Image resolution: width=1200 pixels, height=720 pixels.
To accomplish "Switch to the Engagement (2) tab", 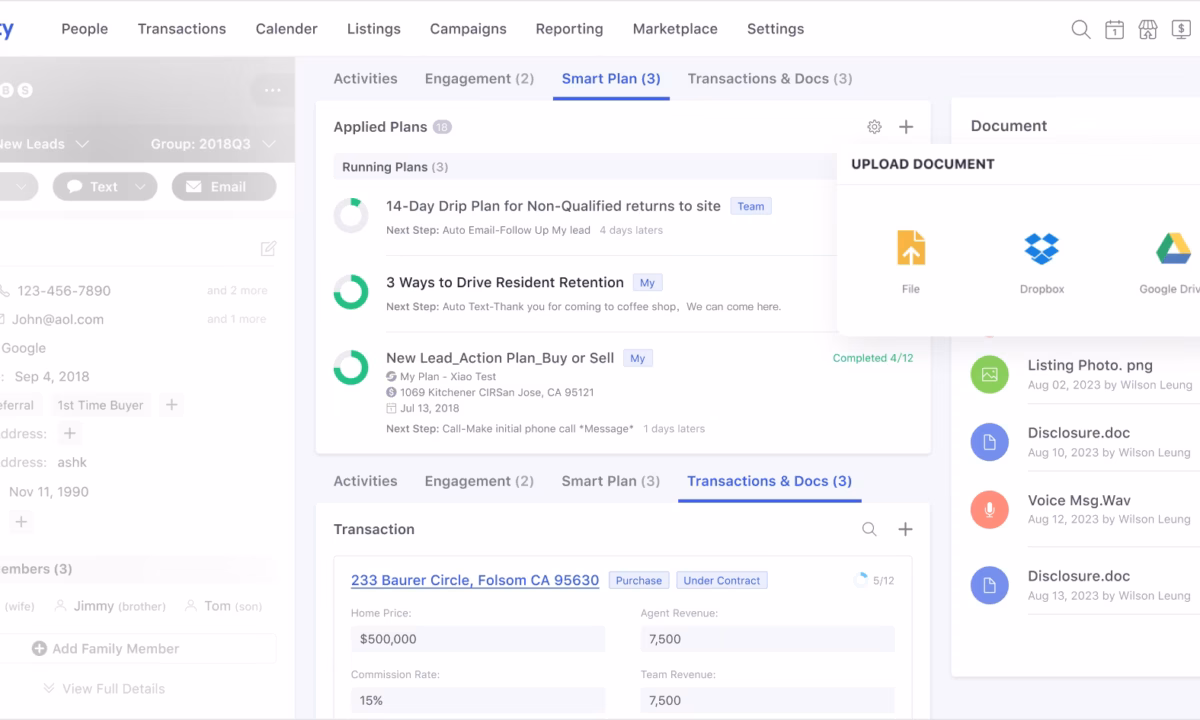I will [x=479, y=78].
